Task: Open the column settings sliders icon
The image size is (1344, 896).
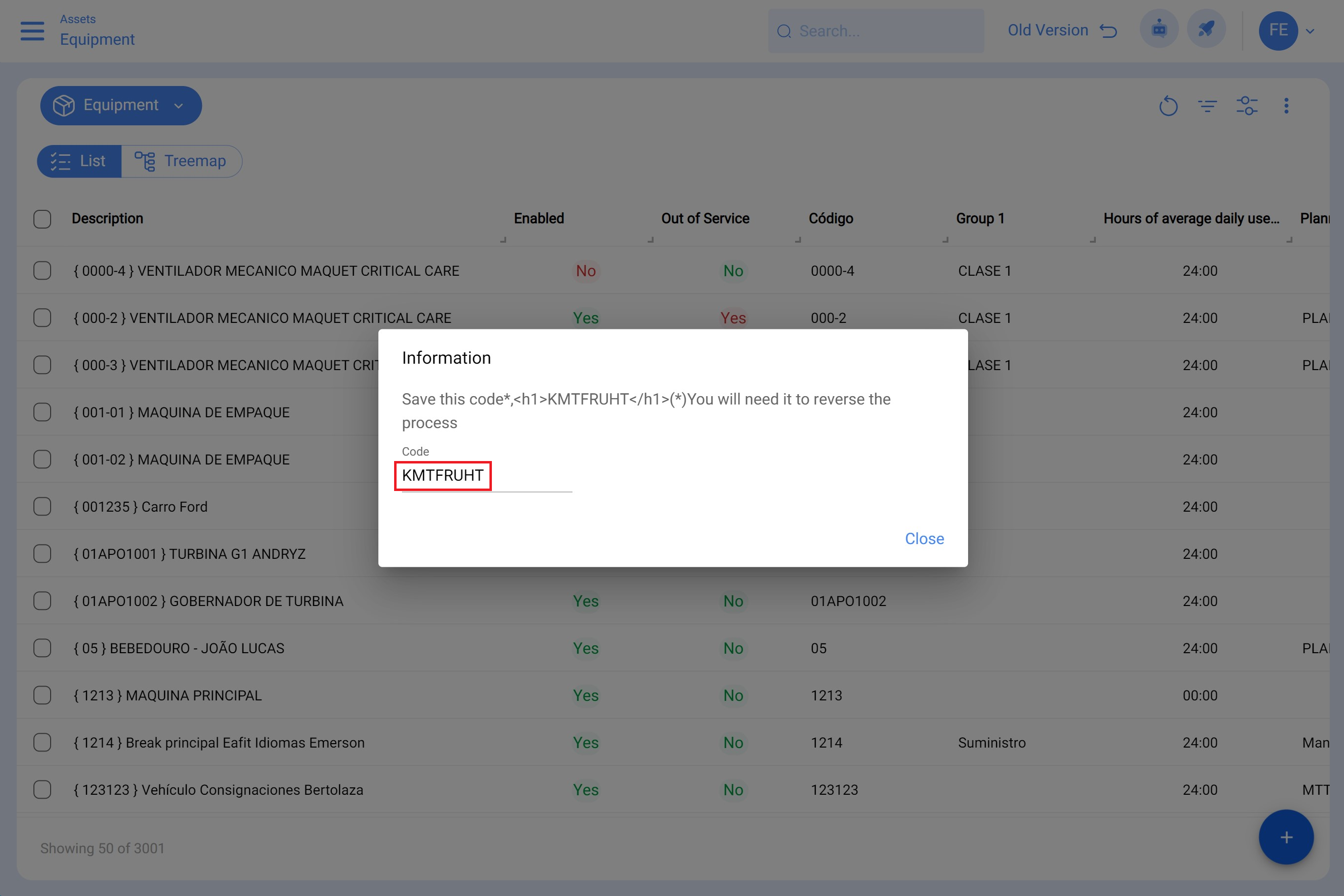Action: (1246, 106)
